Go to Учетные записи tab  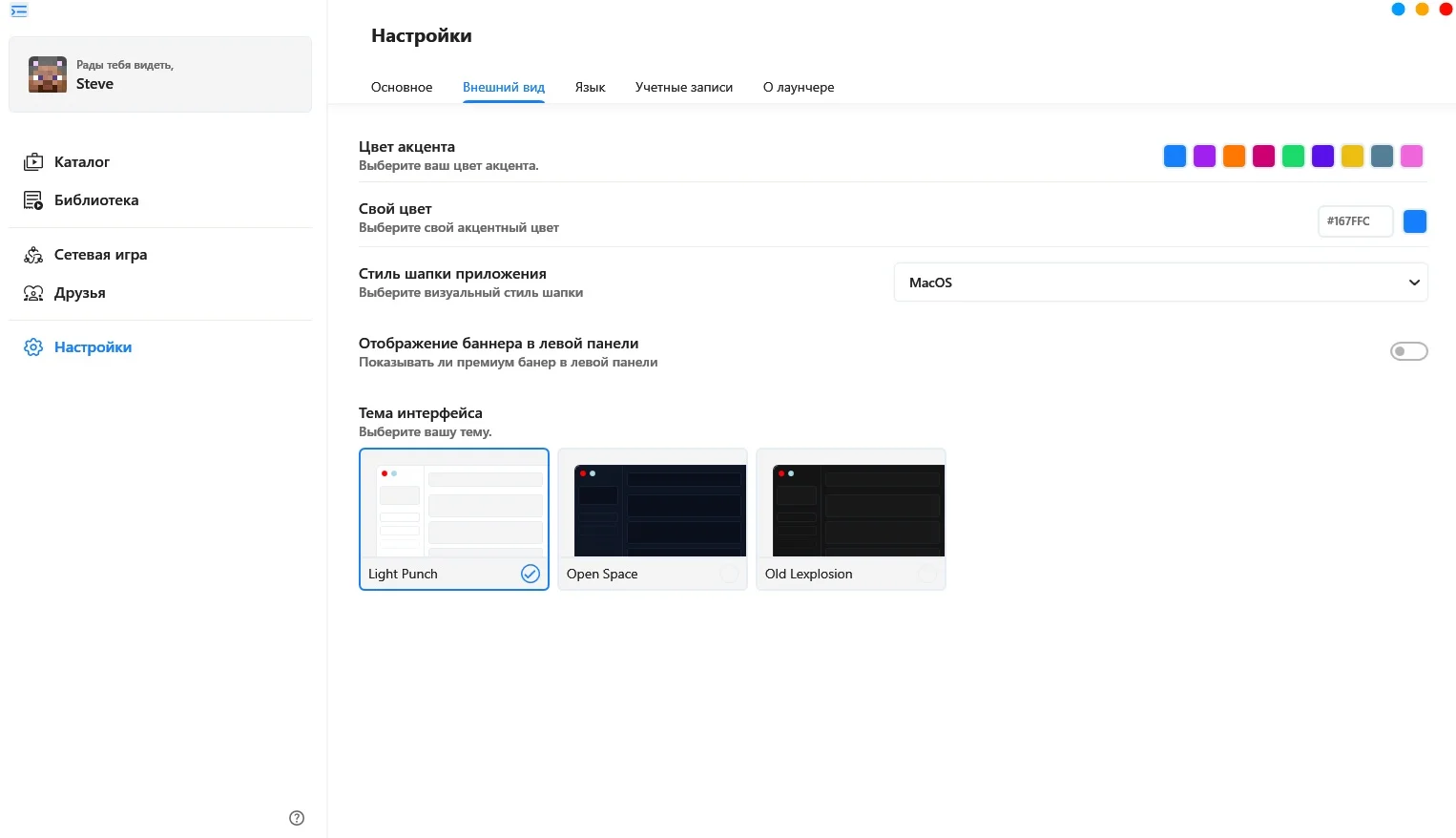[684, 87]
